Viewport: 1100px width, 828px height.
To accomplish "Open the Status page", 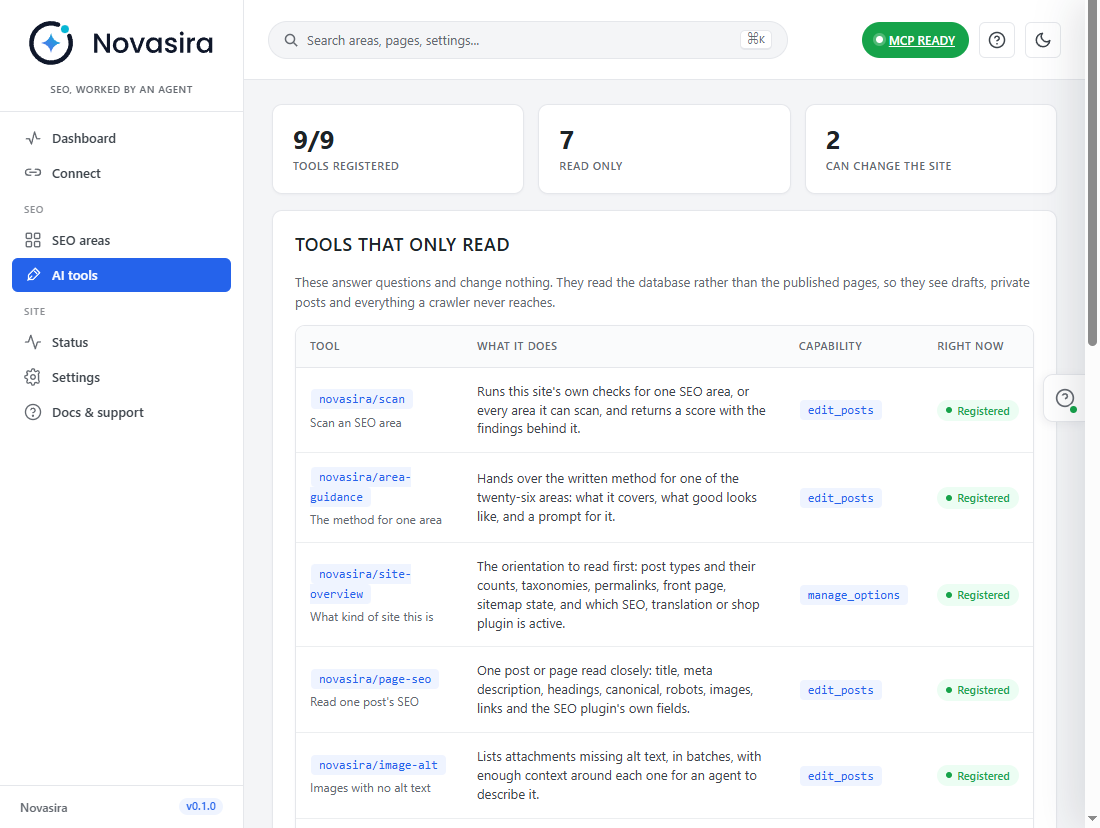I will click(x=121, y=342).
